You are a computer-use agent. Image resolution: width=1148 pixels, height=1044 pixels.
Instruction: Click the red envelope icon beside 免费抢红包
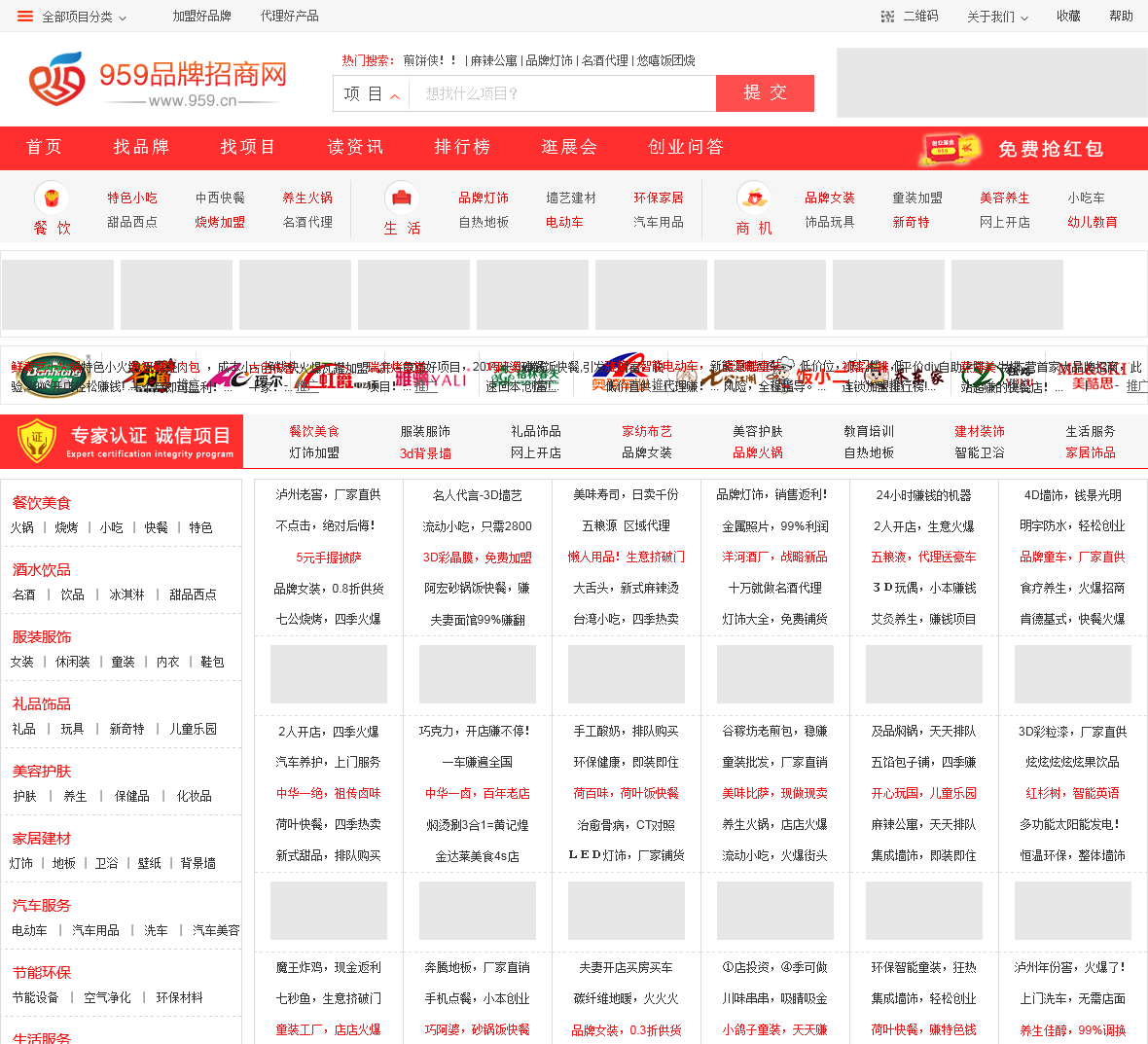pos(950,148)
